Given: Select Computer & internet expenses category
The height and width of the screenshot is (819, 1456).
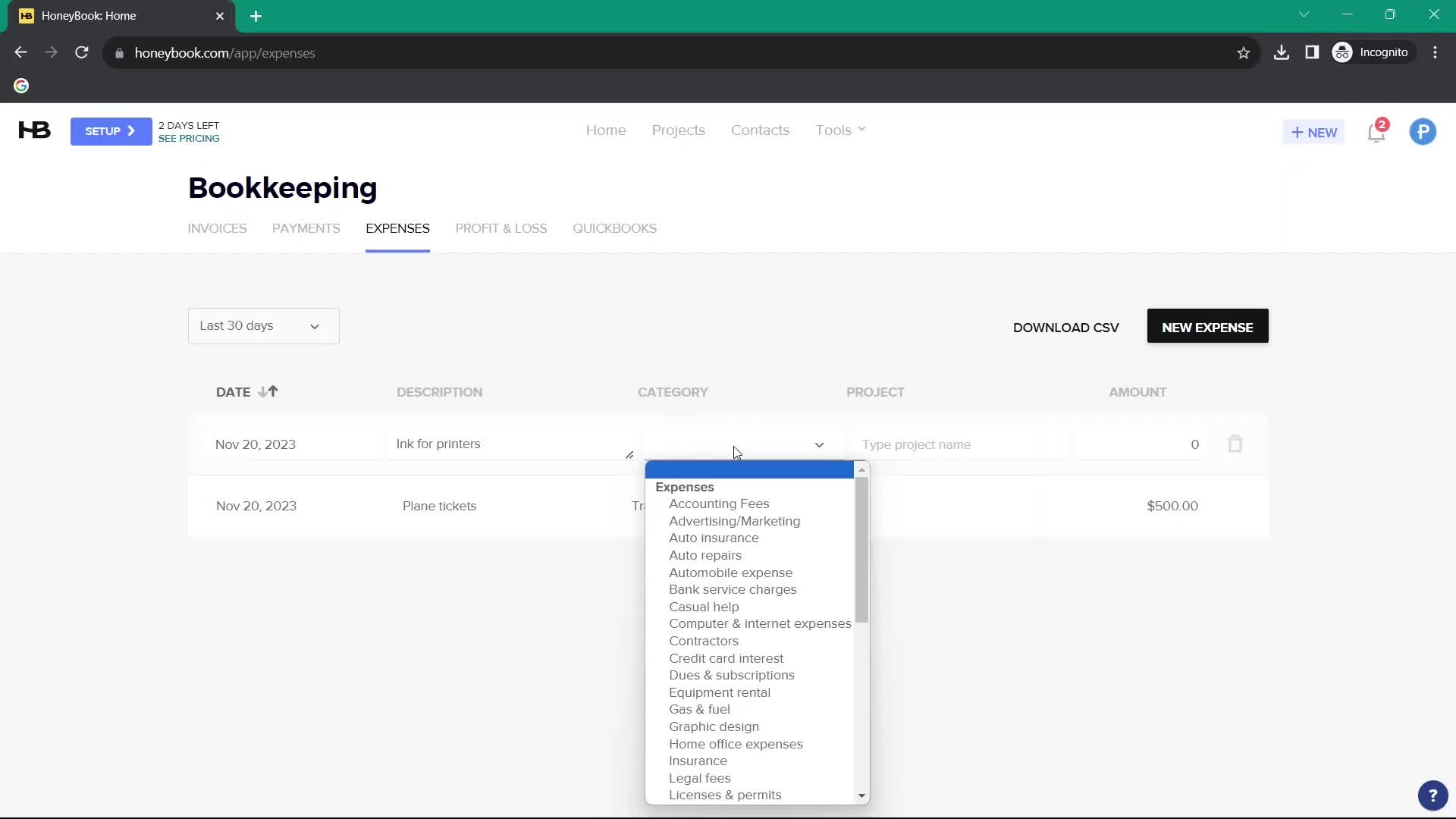Looking at the screenshot, I should (x=760, y=623).
